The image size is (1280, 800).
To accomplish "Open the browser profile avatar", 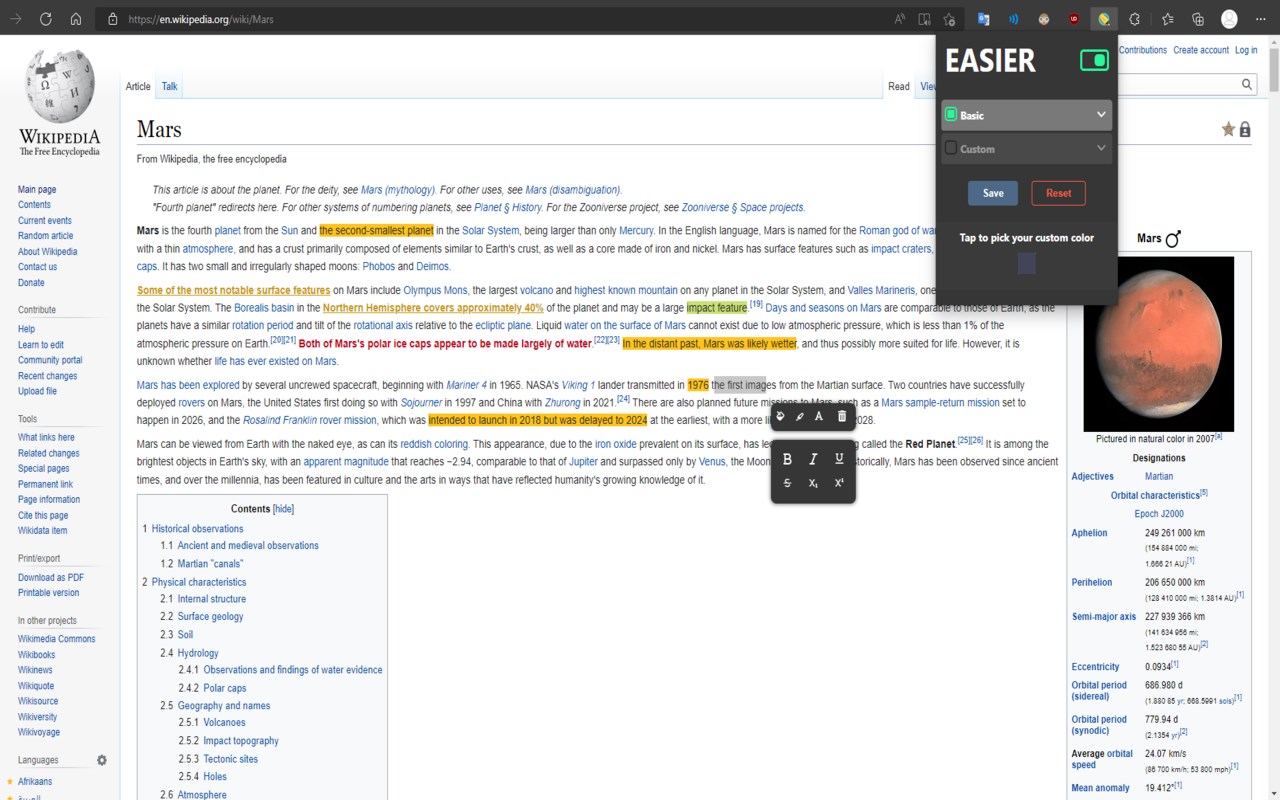I will coord(1229,19).
